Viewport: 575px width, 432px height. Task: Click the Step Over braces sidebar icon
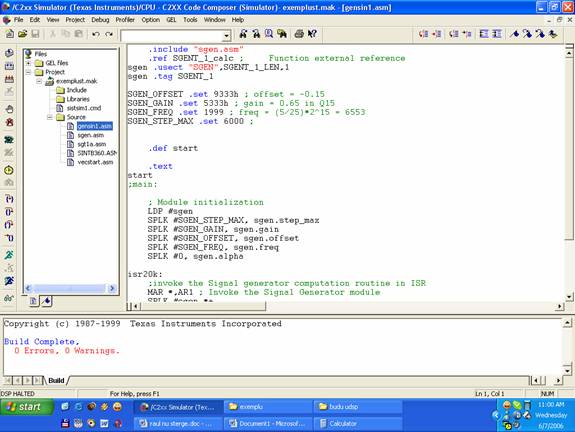coord(9,212)
